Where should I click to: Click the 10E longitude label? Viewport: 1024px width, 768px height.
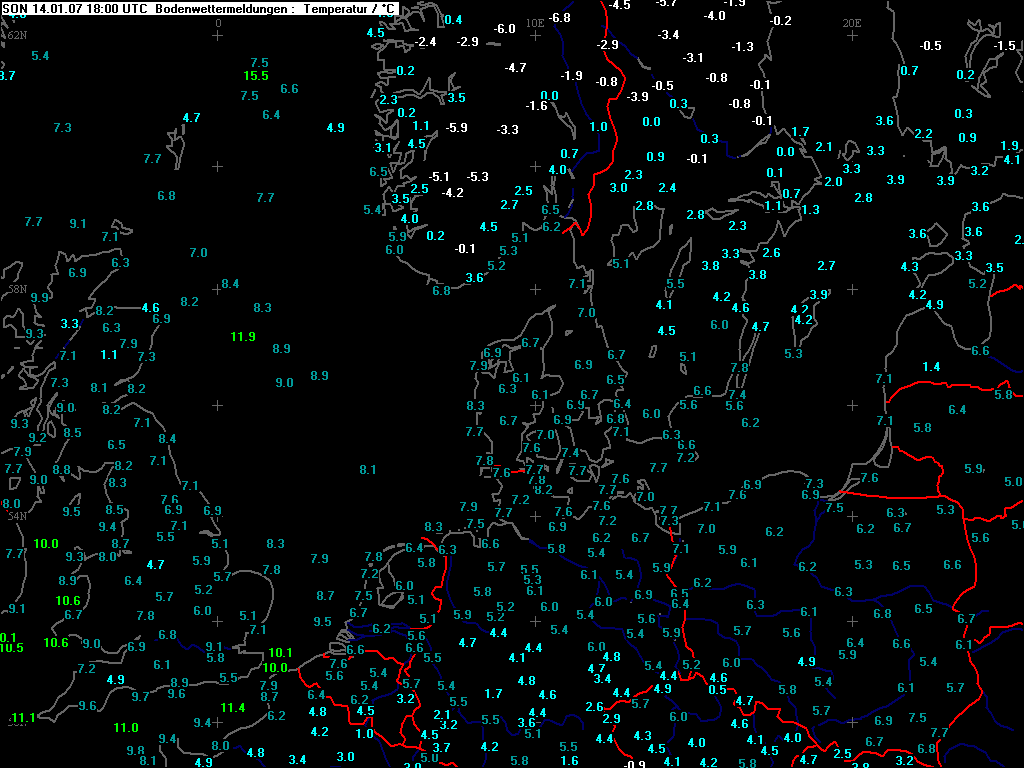click(x=535, y=22)
